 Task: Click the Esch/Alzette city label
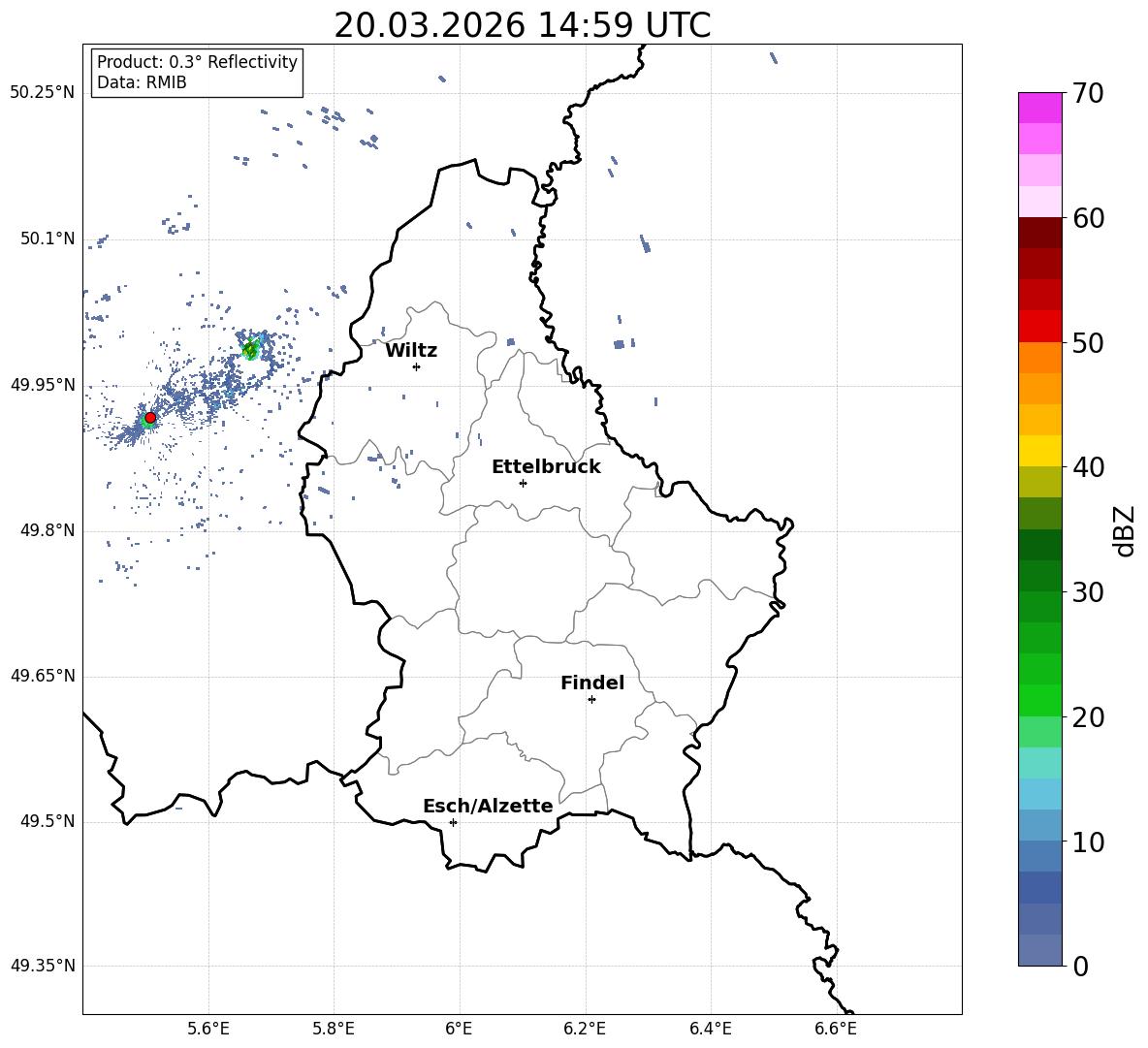pyautogui.click(x=488, y=806)
